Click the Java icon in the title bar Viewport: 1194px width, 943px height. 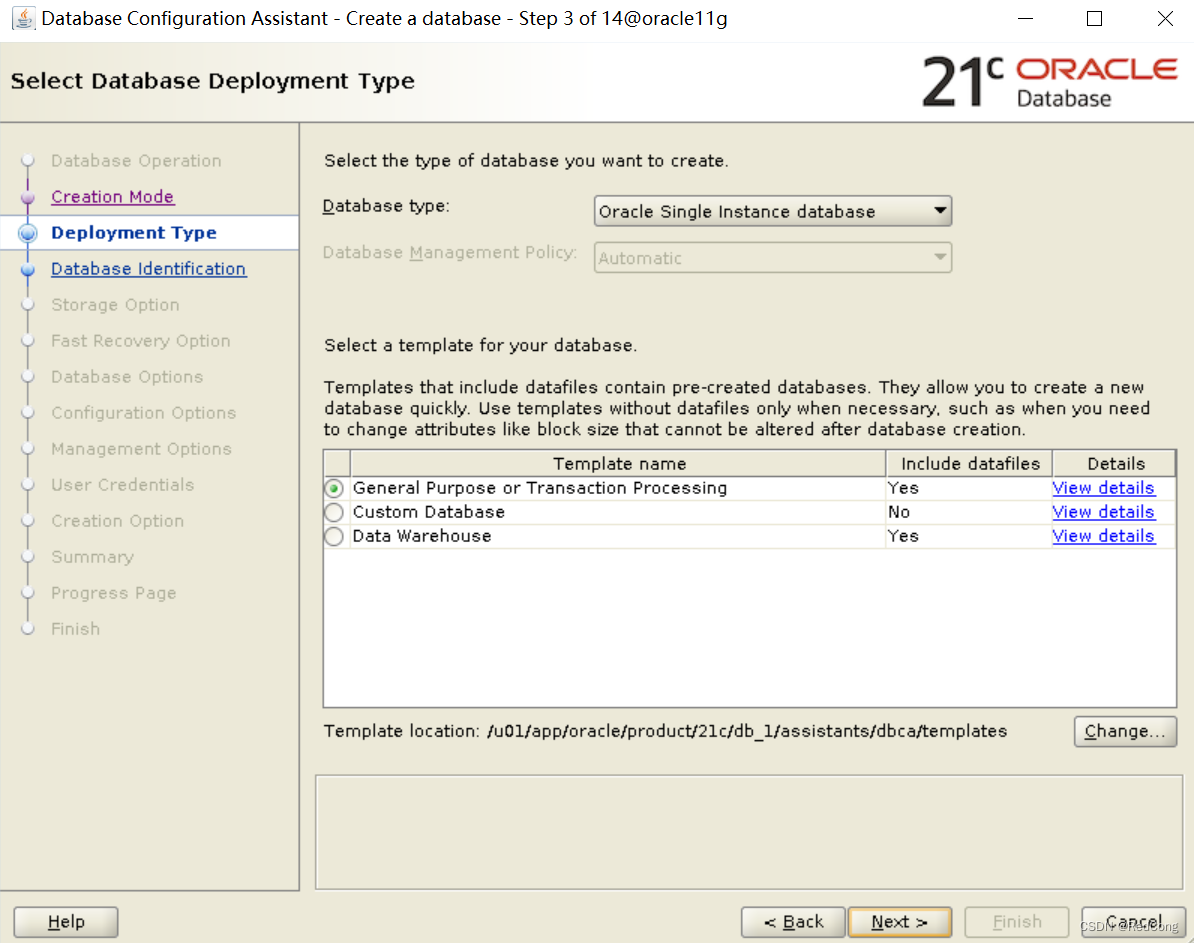(24, 18)
